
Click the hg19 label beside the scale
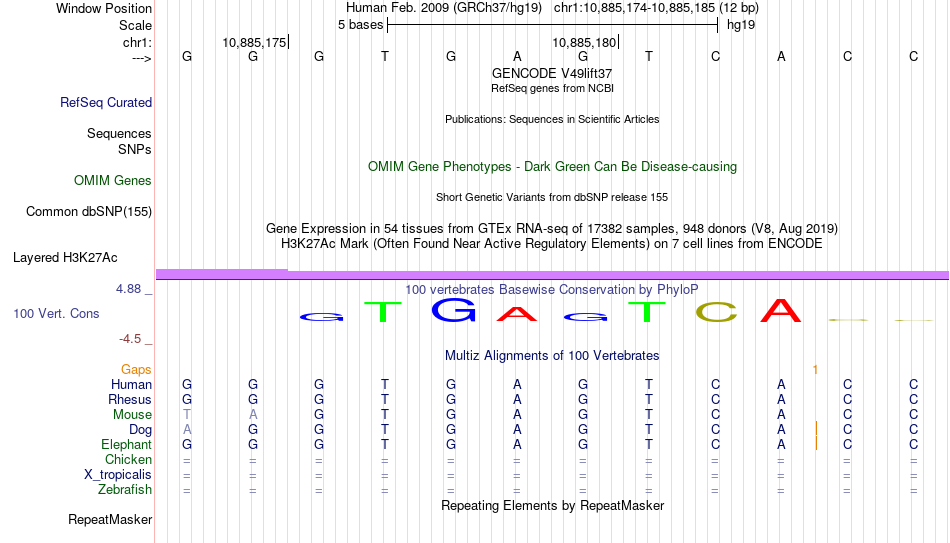(x=741, y=25)
